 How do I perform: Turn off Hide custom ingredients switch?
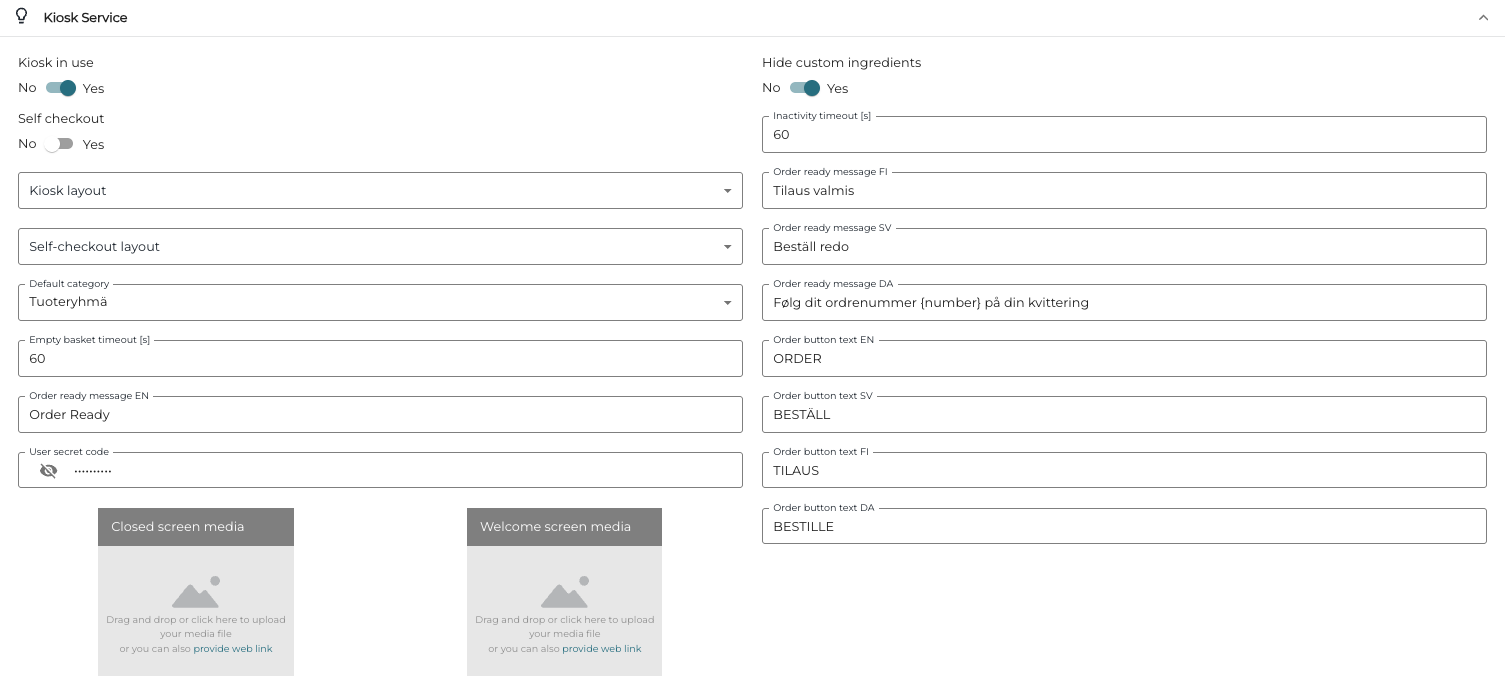pos(805,88)
